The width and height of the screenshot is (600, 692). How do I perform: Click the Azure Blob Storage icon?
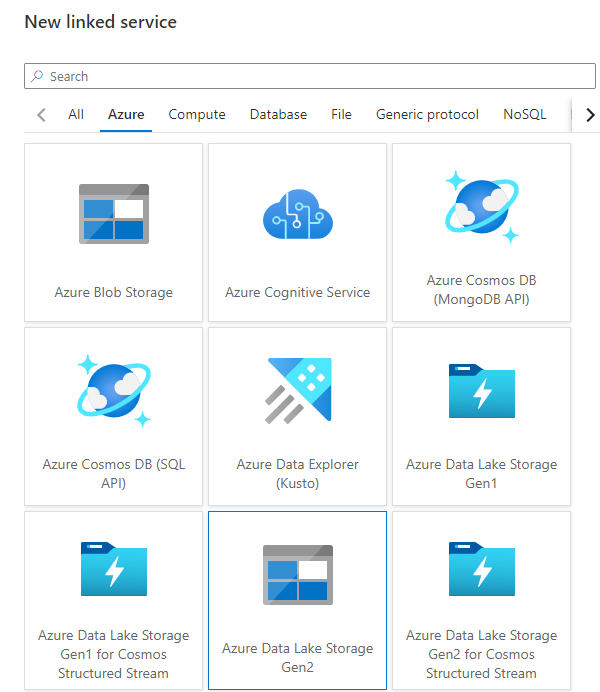[114, 214]
